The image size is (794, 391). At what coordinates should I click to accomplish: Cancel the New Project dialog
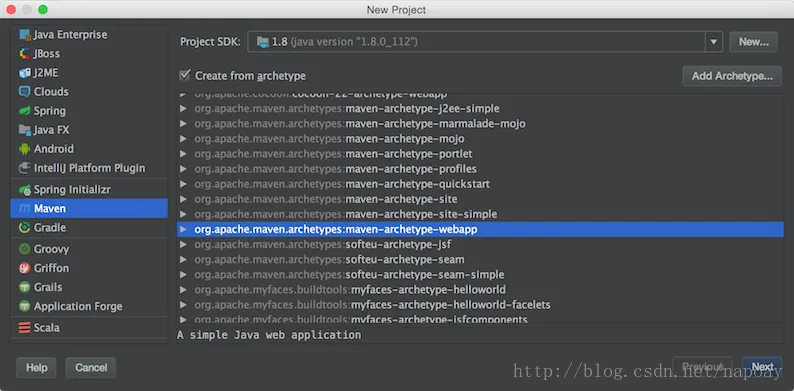click(91, 368)
